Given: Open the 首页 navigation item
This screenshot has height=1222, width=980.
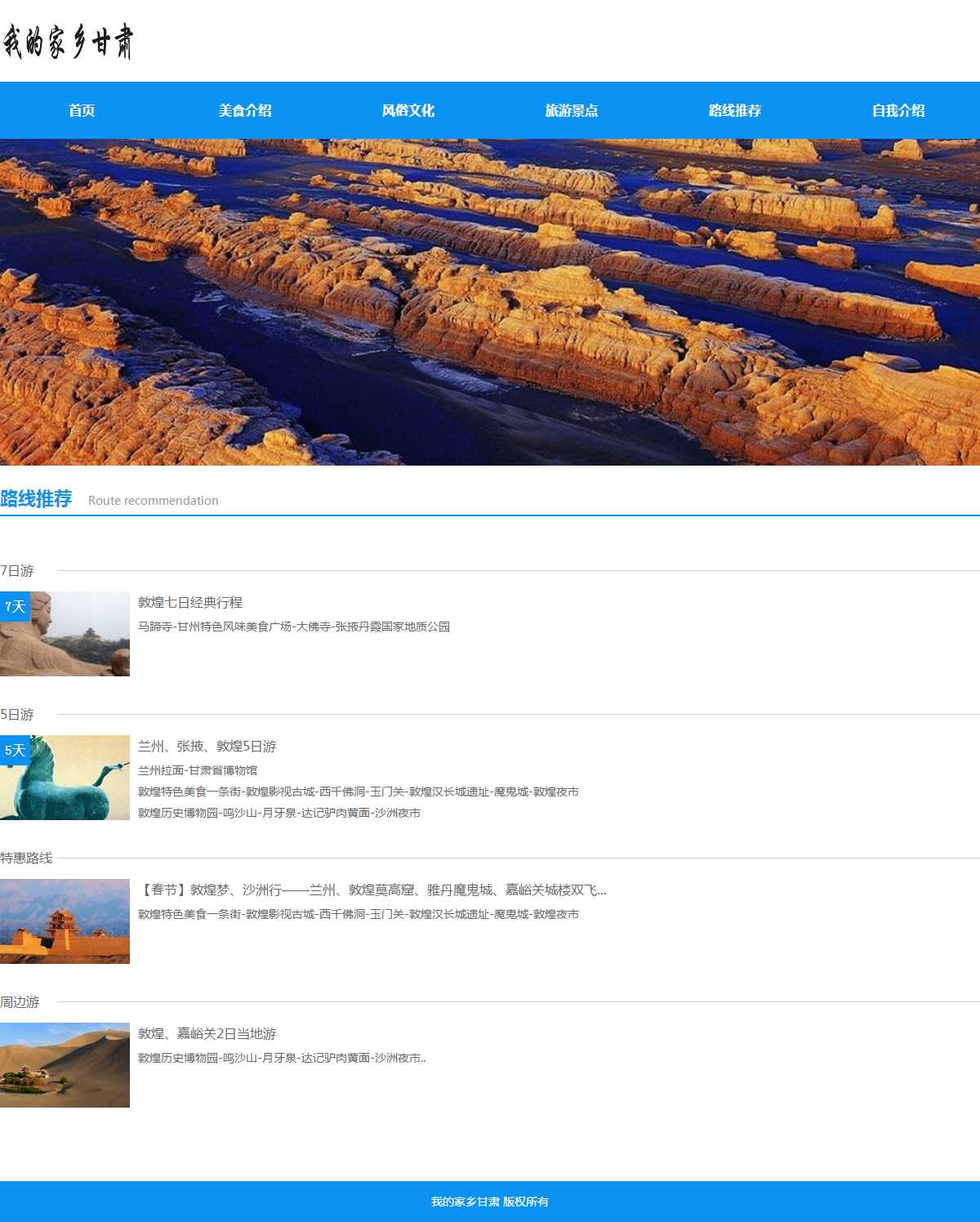Looking at the screenshot, I should pyautogui.click(x=82, y=110).
